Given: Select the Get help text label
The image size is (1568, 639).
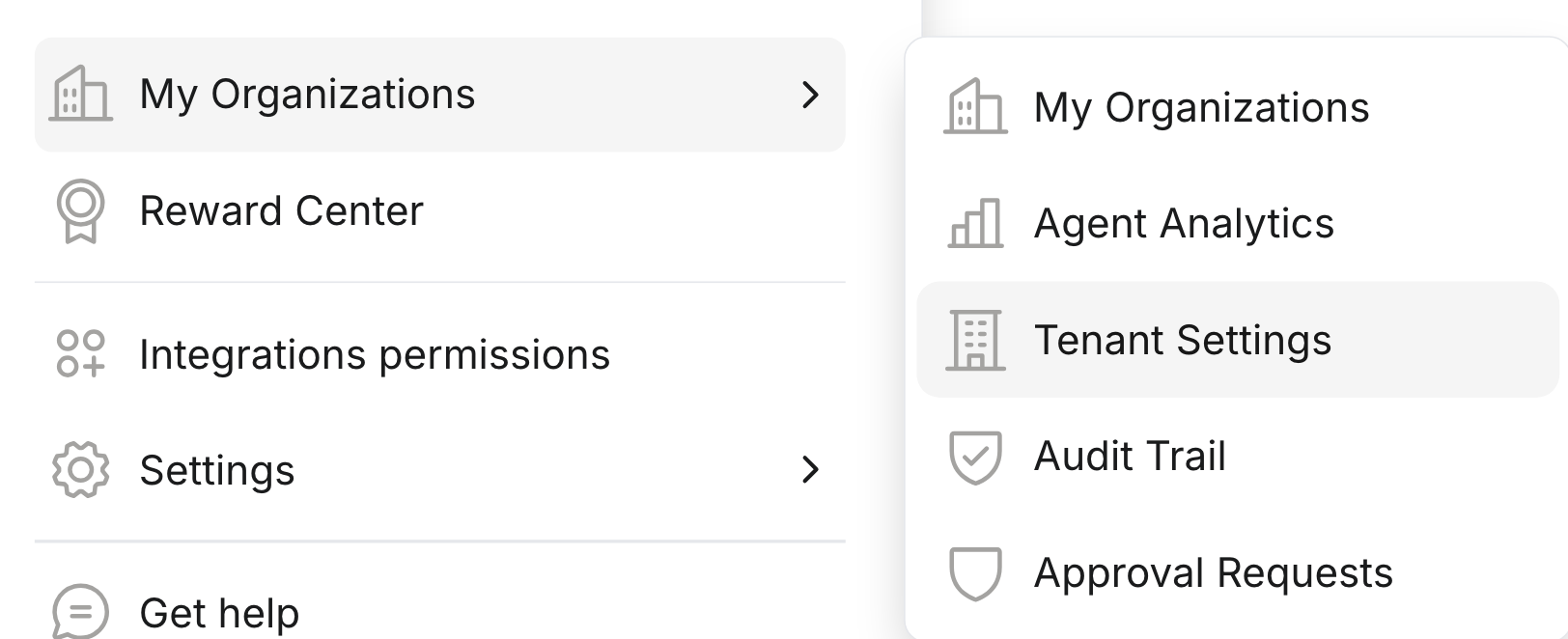Looking at the screenshot, I should pyautogui.click(x=219, y=613).
